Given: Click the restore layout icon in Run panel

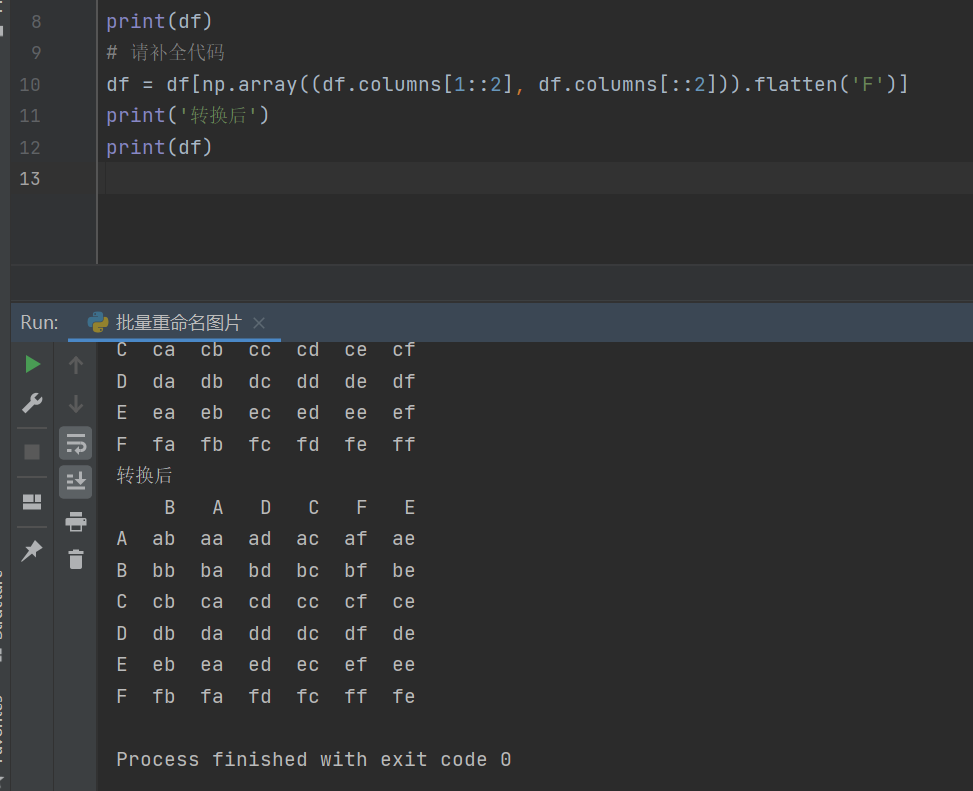Looking at the screenshot, I should point(32,501).
